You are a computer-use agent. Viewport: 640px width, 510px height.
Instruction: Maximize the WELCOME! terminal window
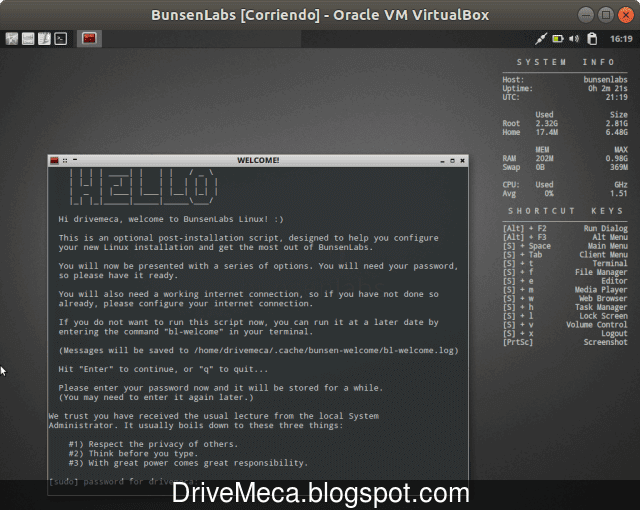click(452, 161)
